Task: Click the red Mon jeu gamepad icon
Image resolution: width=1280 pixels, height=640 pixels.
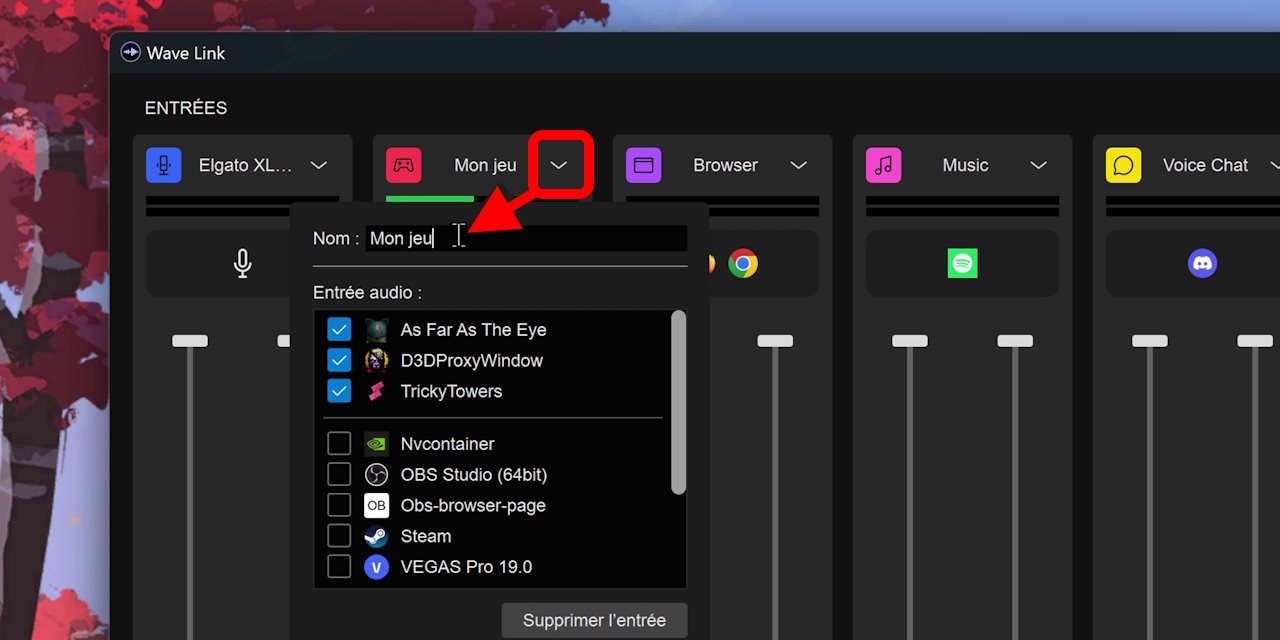Action: click(403, 165)
